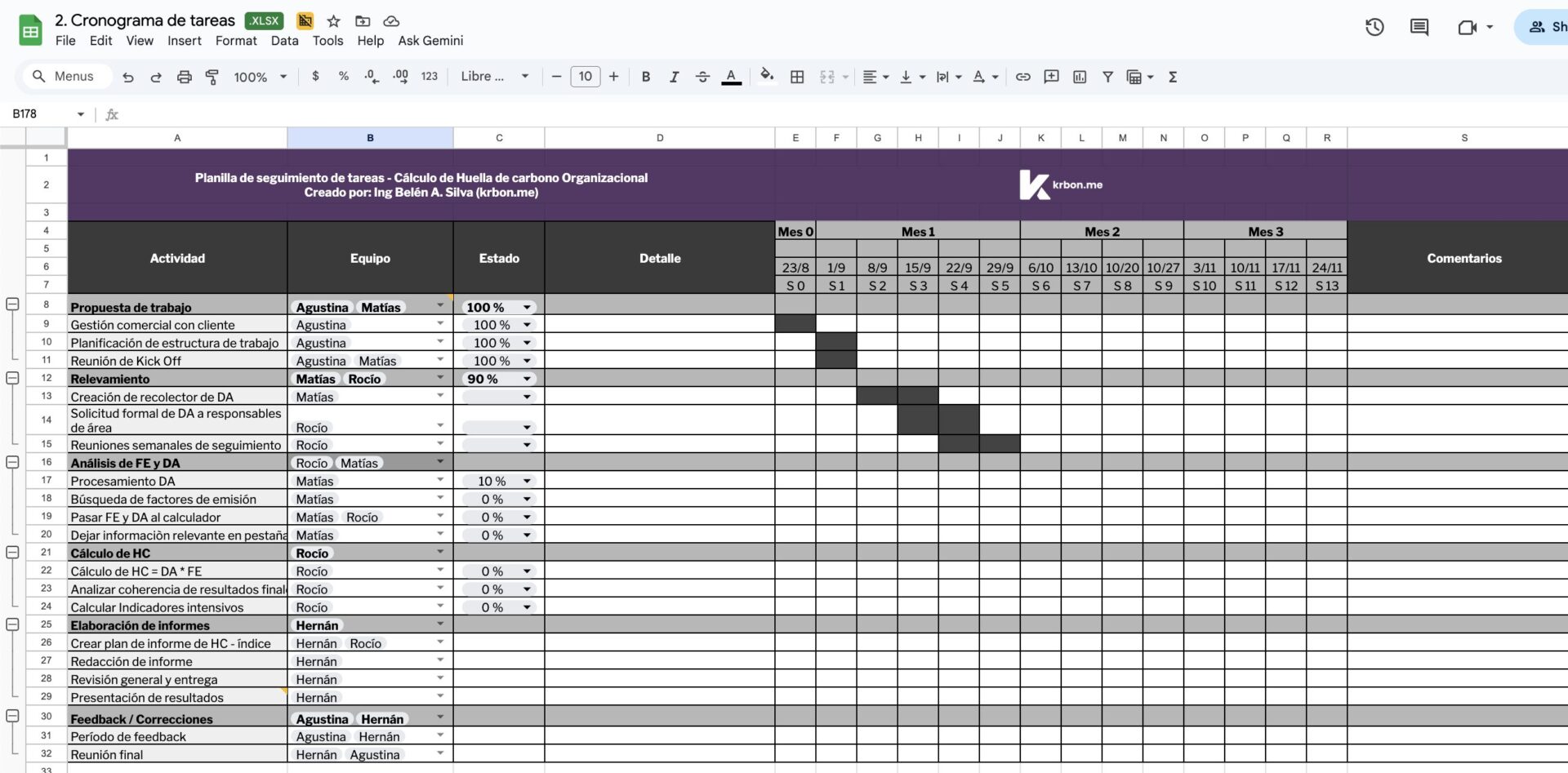Open the comments panel icon
The image size is (1568, 773).
point(1419,27)
